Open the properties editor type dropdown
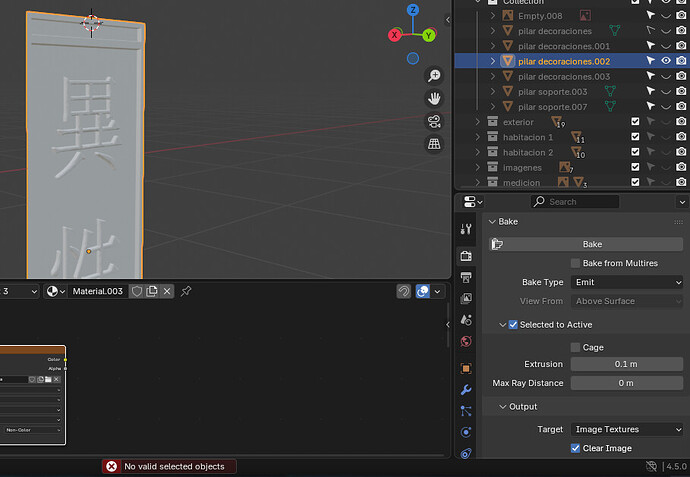The image size is (690, 477). [x=473, y=202]
